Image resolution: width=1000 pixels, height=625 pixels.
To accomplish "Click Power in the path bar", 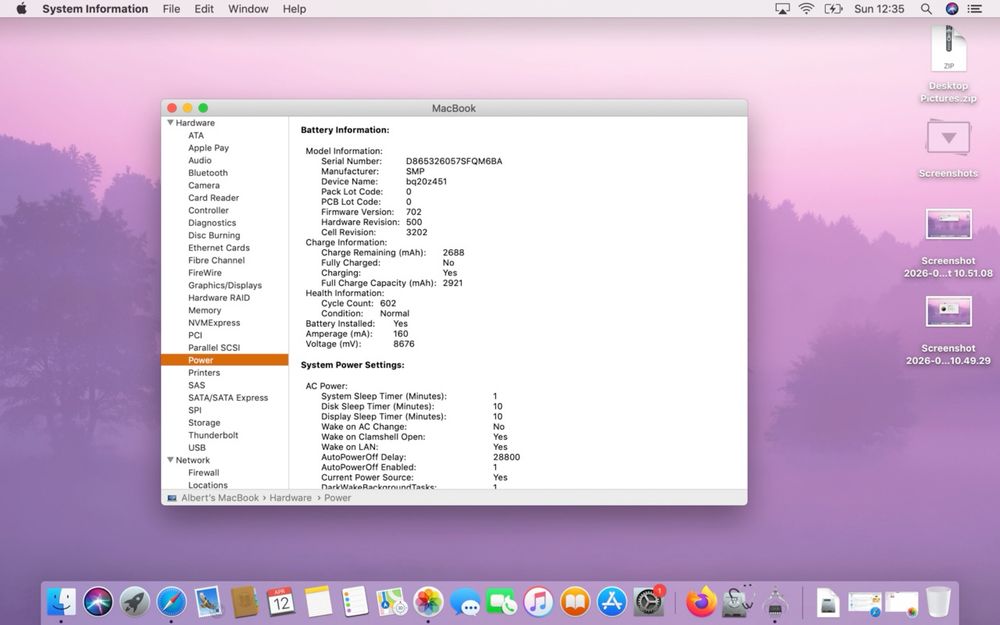I will 337,498.
